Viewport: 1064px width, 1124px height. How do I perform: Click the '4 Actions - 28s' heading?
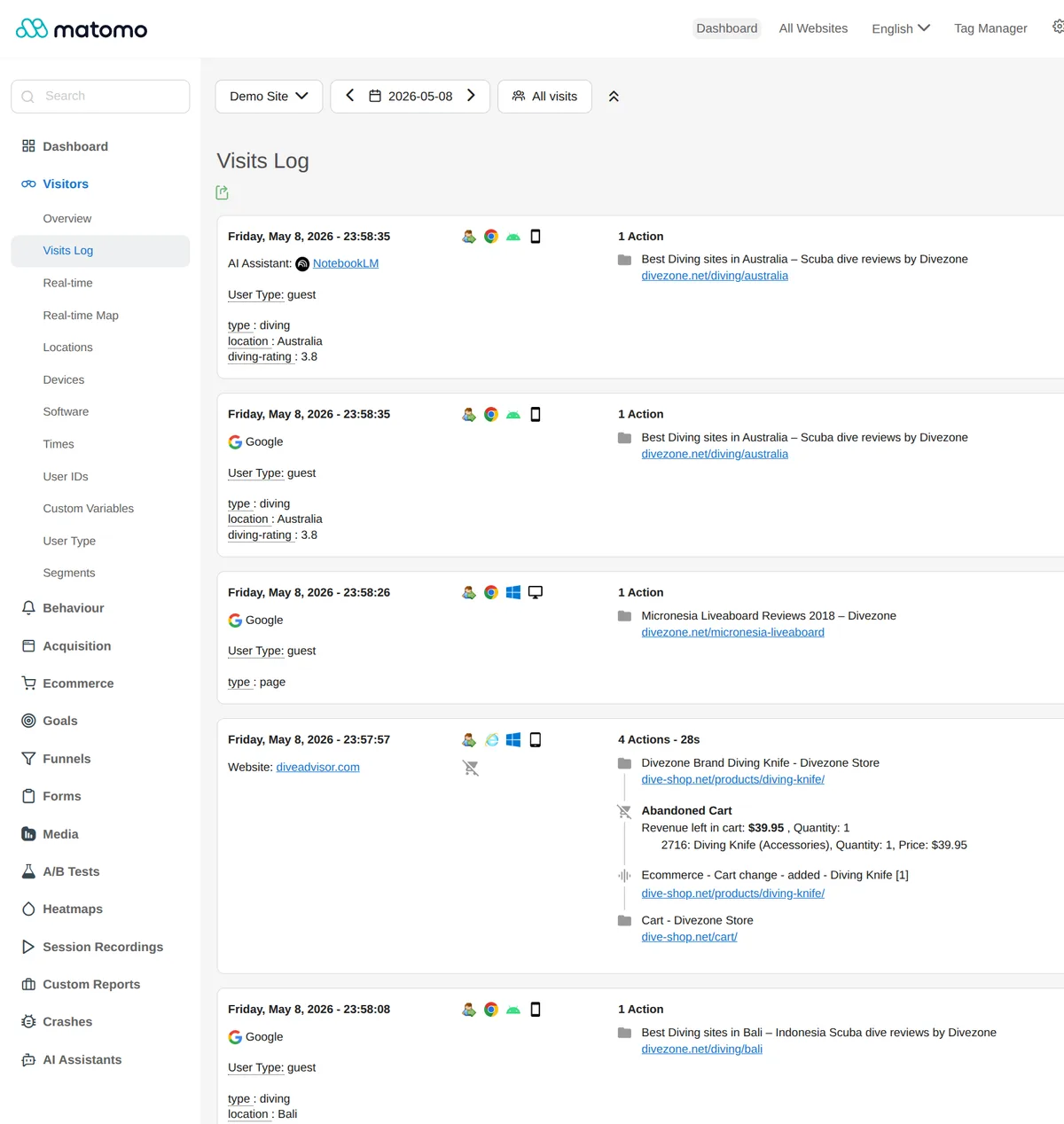(659, 739)
